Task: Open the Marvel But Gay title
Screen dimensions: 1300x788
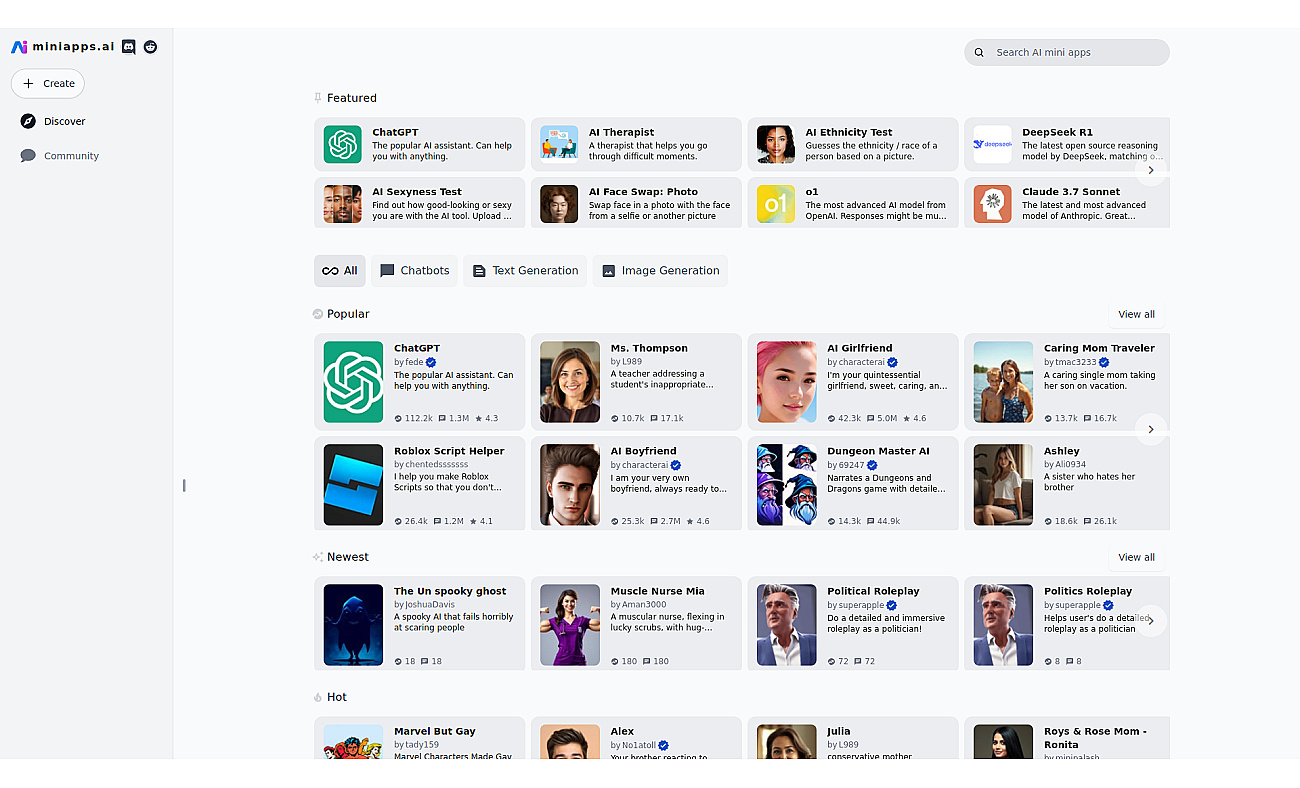Action: pyautogui.click(x=435, y=731)
